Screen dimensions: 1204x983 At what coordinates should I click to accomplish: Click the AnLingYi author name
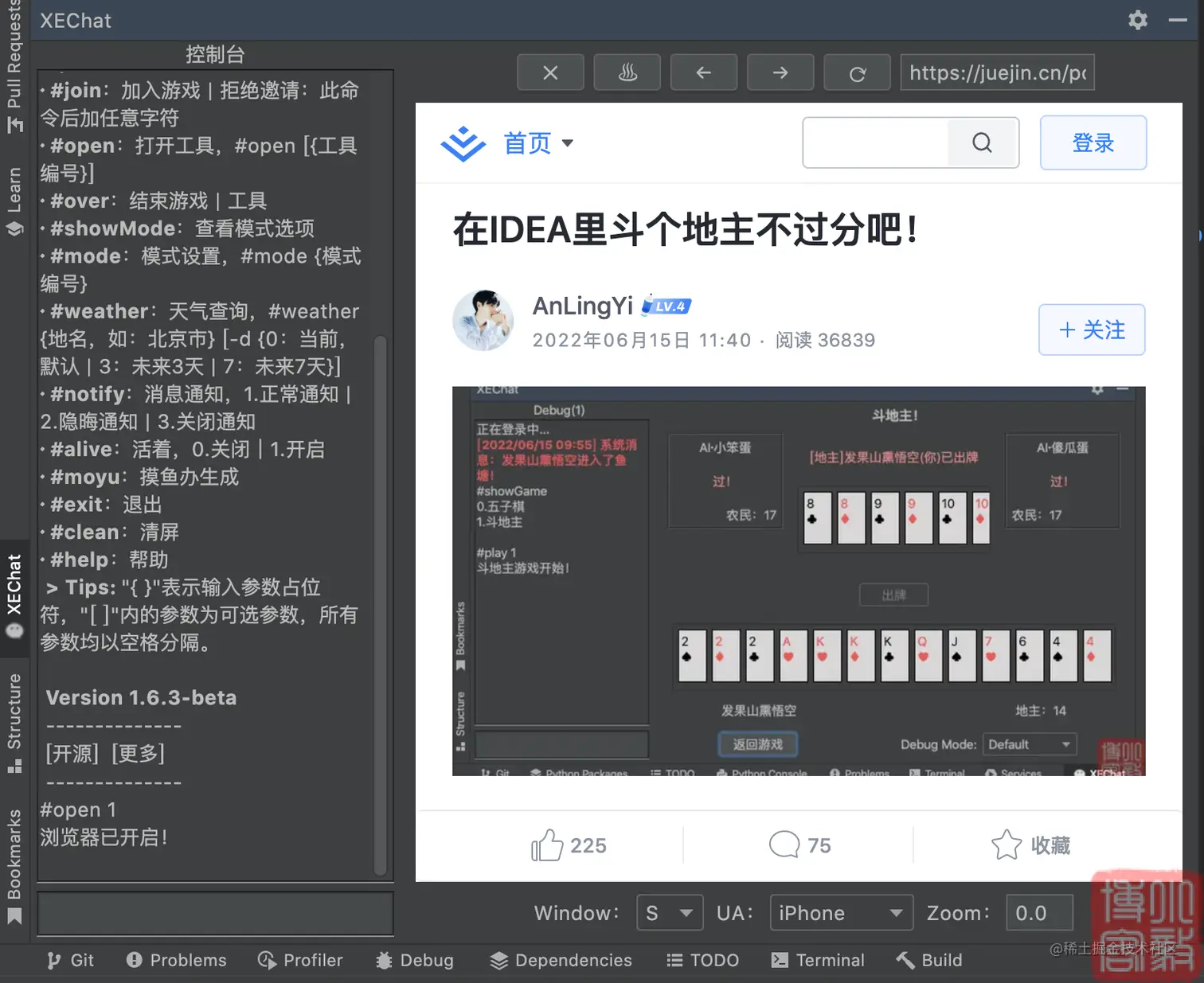click(x=583, y=306)
